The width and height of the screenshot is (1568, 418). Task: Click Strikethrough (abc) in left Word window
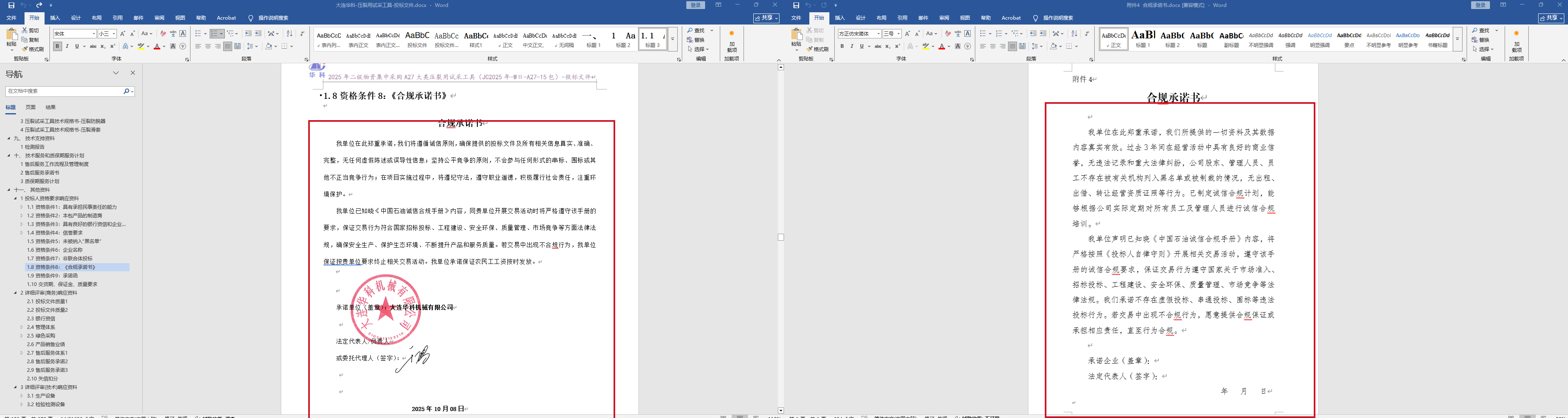point(93,46)
